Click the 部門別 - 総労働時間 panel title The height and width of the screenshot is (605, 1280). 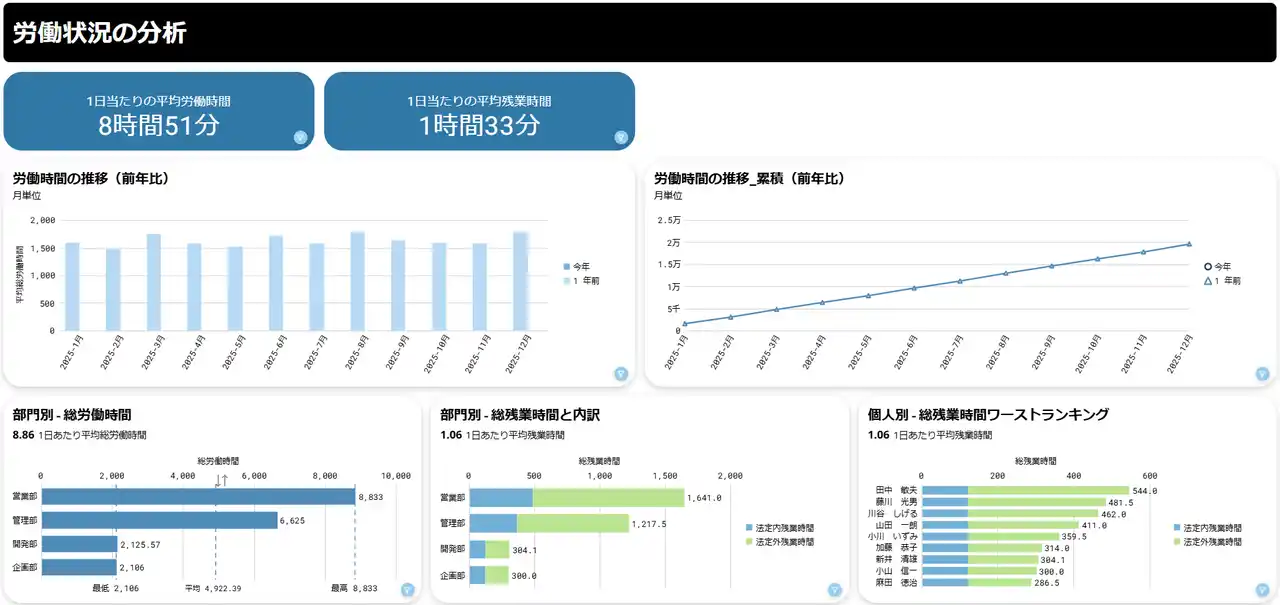[x=72, y=414]
